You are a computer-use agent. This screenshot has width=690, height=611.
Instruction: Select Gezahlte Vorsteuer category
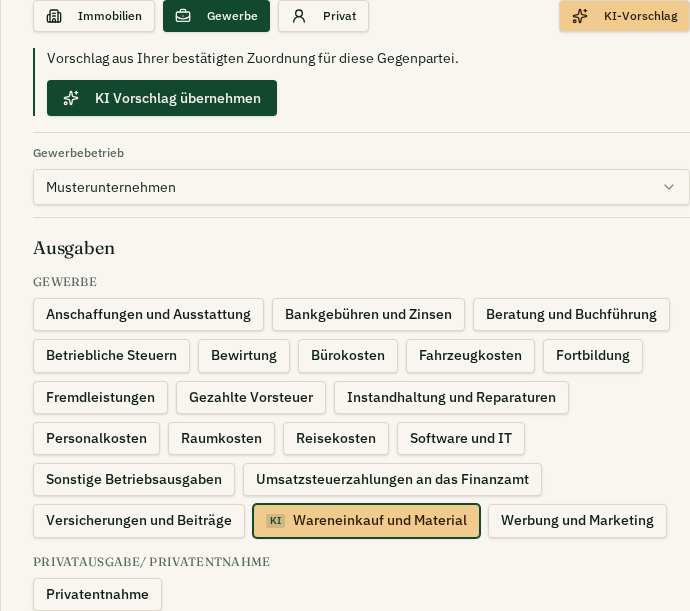tap(251, 398)
